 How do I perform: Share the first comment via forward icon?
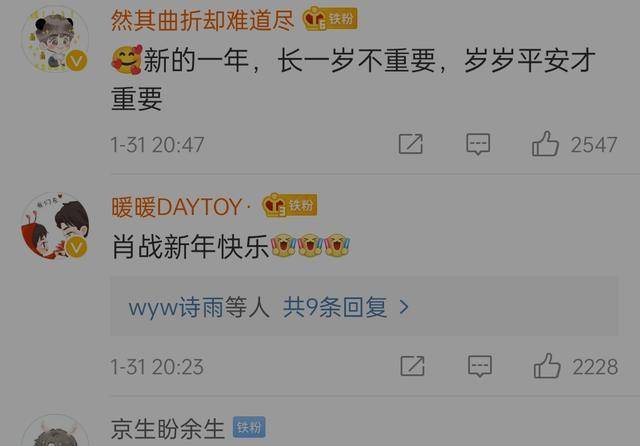coord(411,144)
